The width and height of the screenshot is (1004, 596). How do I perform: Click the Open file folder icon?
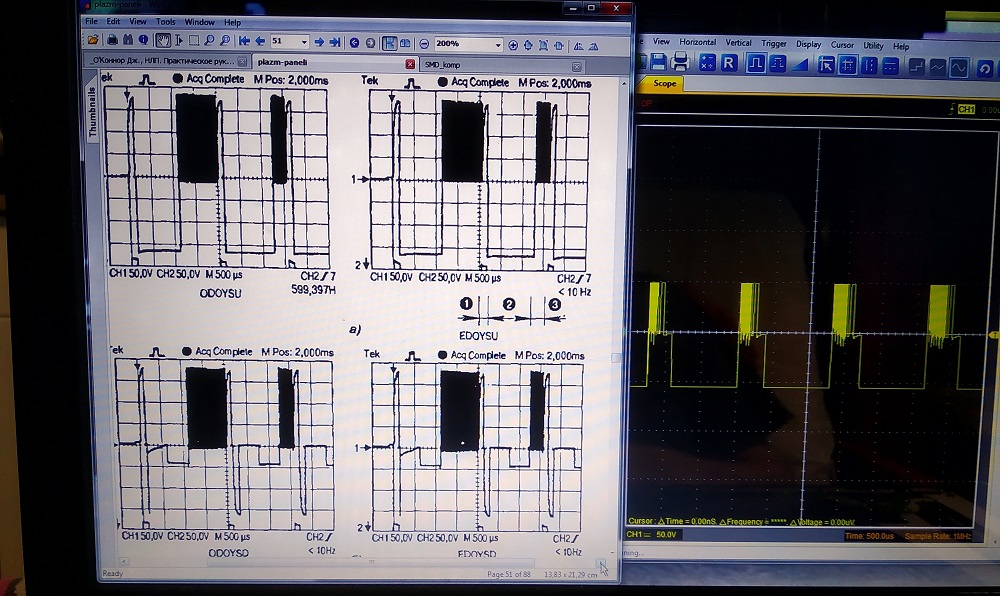(93, 42)
